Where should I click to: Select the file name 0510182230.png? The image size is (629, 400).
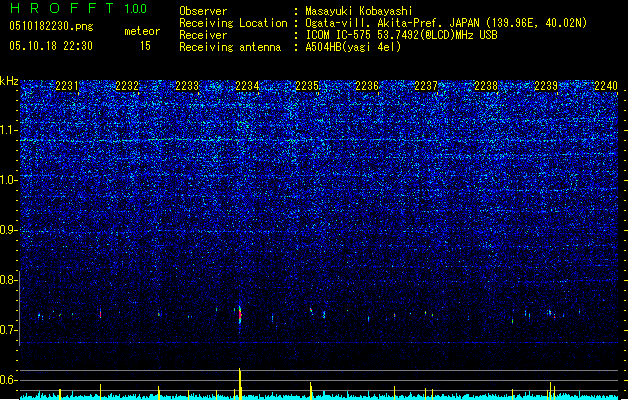tap(51, 26)
